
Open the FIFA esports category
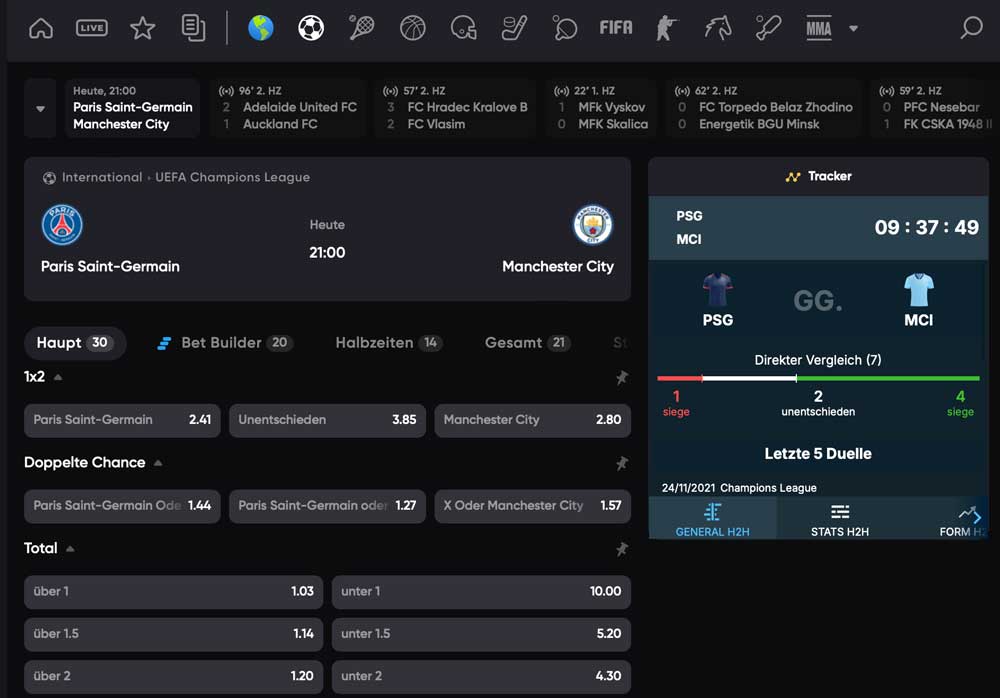[616, 28]
